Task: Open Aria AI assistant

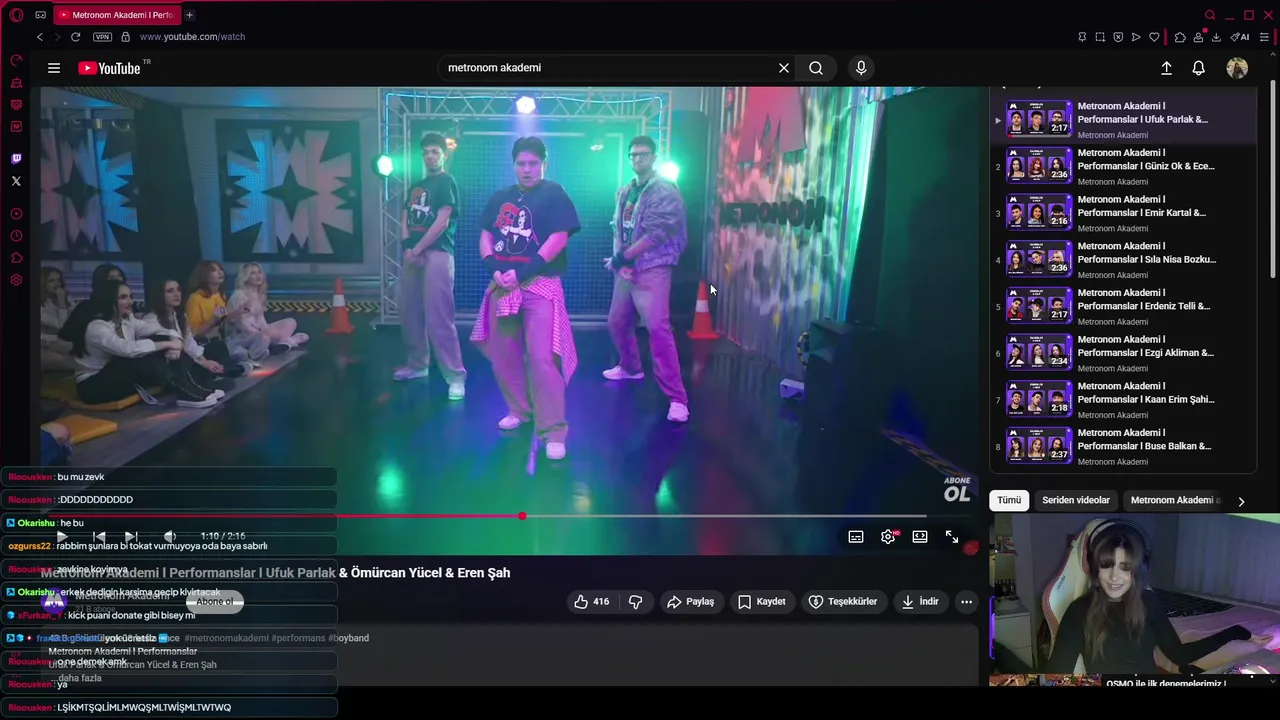Action: pyautogui.click(x=1240, y=37)
